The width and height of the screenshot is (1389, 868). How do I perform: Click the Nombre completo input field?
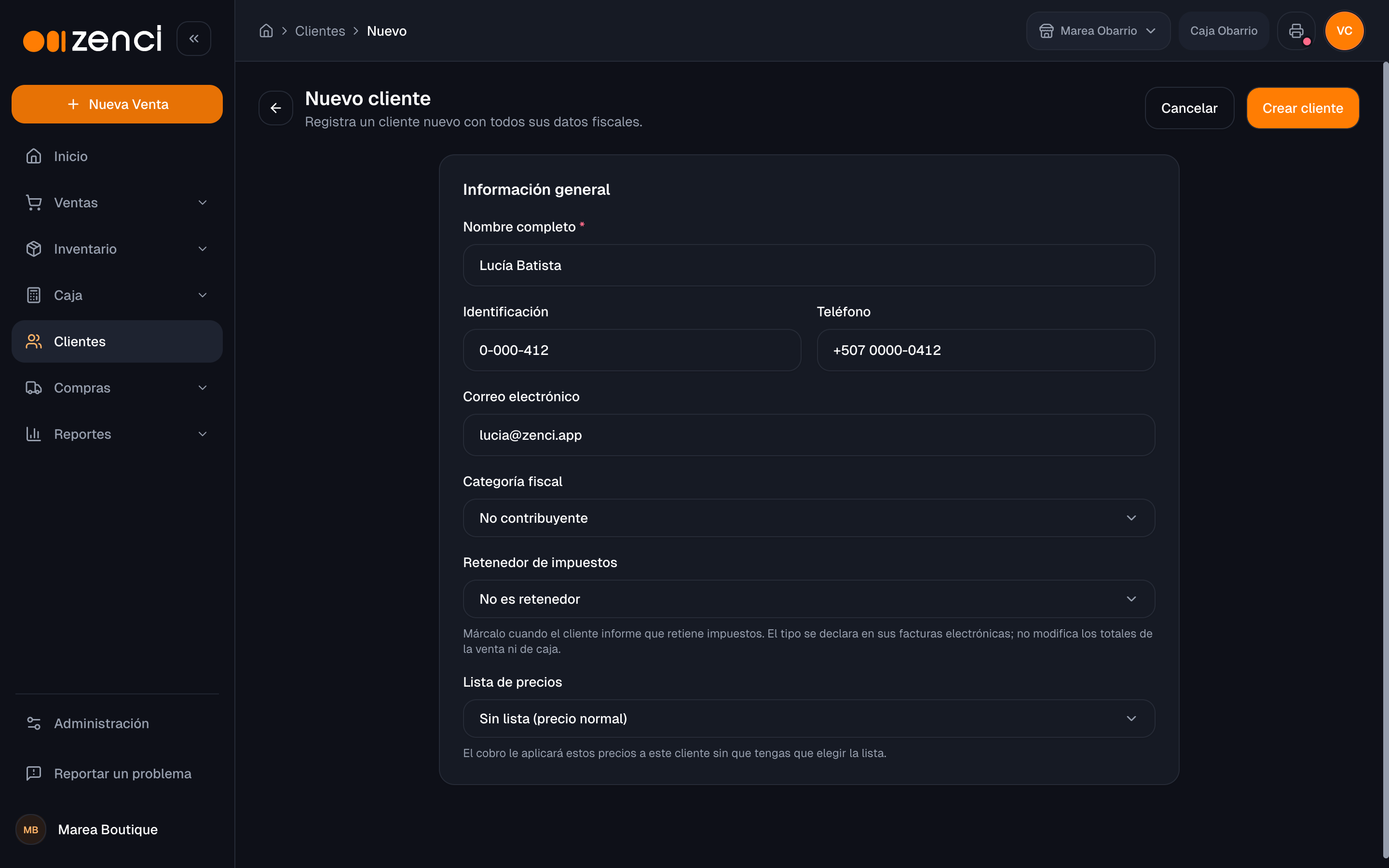[809, 265]
